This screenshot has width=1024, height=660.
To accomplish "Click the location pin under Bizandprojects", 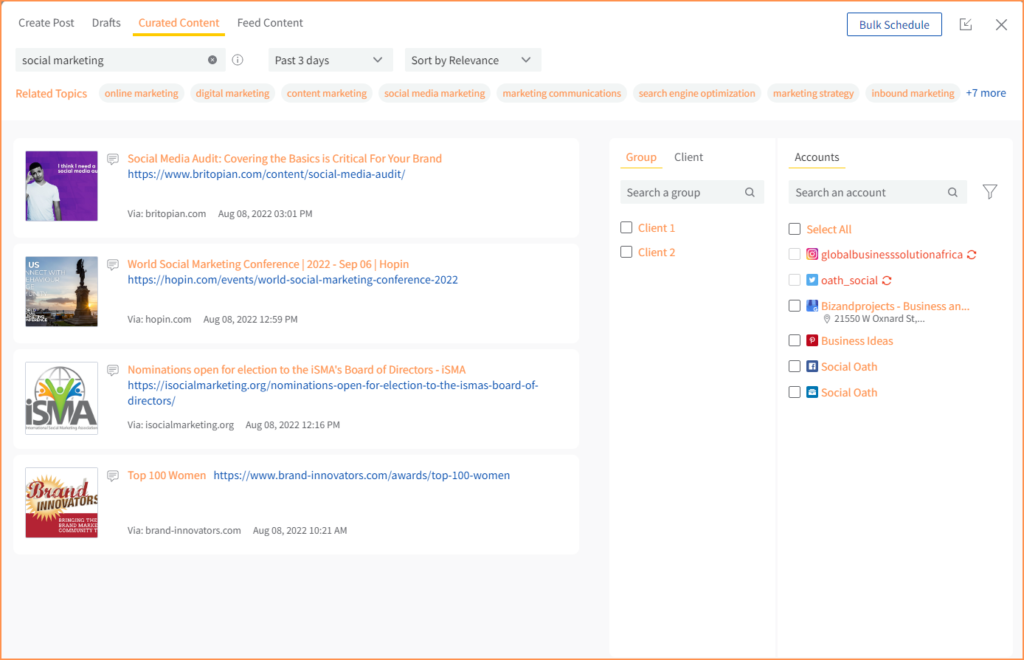I will (827, 319).
